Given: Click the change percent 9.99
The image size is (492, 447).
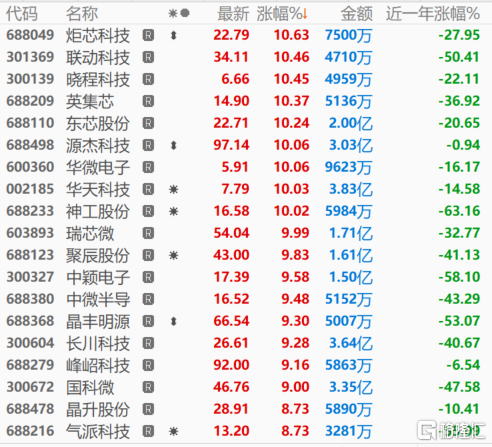Looking at the screenshot, I should point(295,233).
